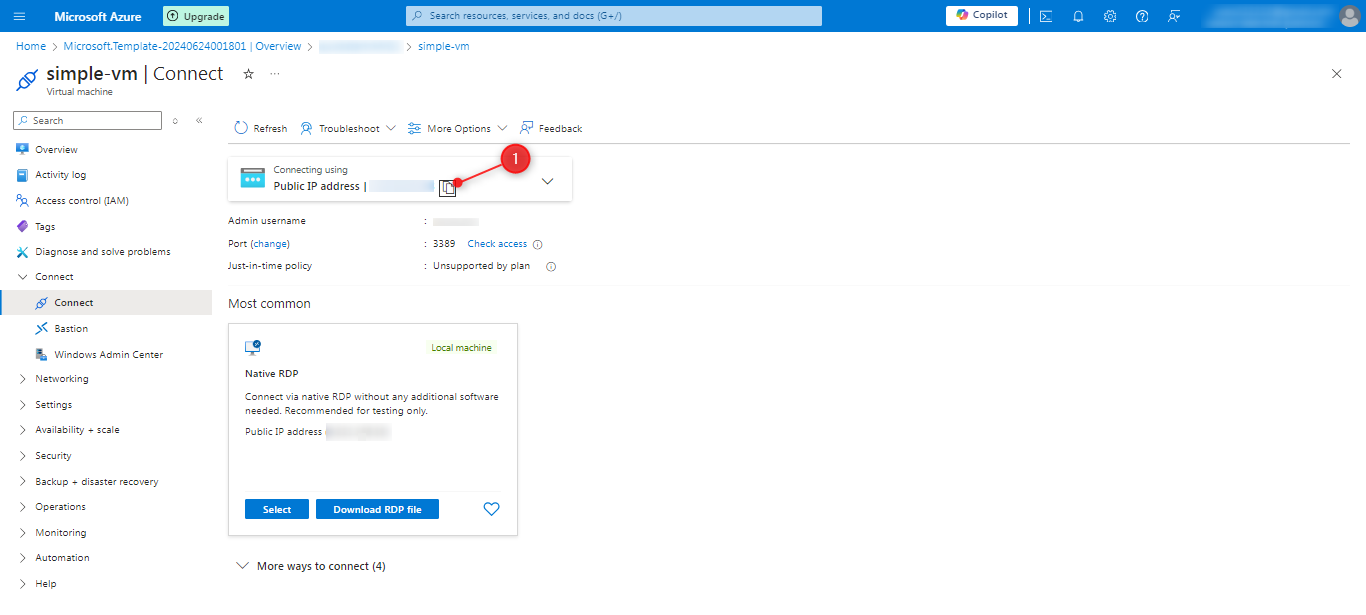1366x615 pixels.
Task: Click the Check access info icon
Action: pos(538,244)
